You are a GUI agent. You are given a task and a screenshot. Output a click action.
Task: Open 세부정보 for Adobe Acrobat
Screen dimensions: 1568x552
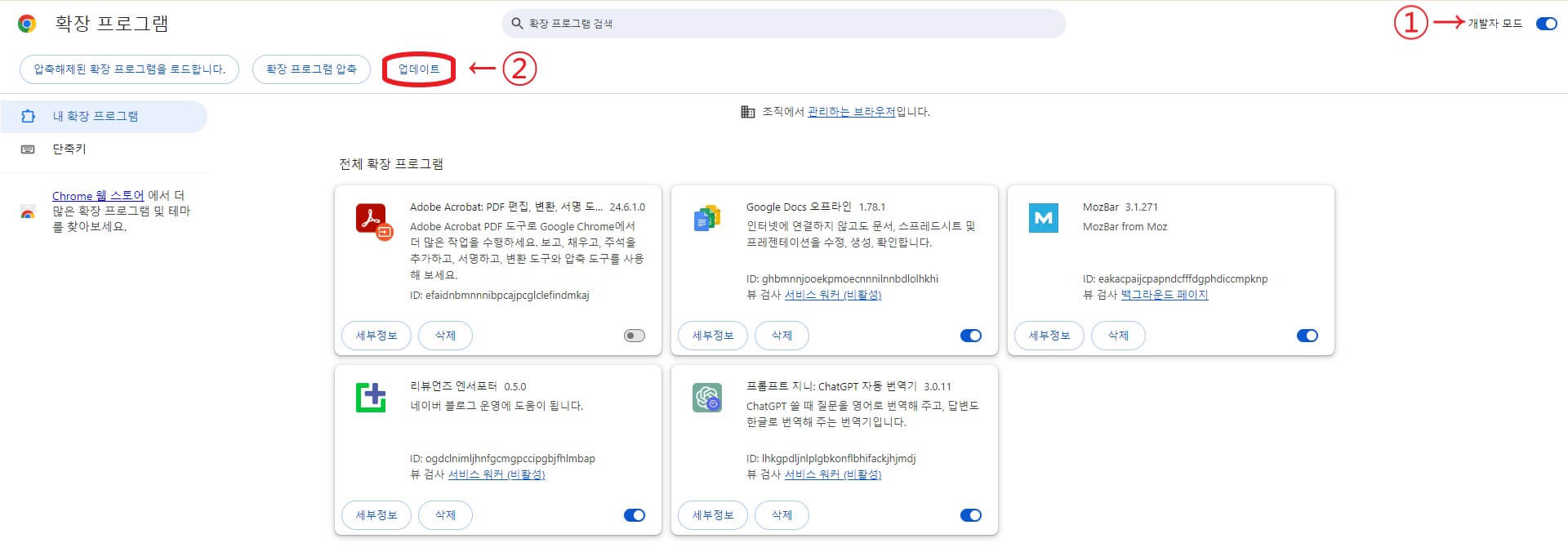coord(376,336)
